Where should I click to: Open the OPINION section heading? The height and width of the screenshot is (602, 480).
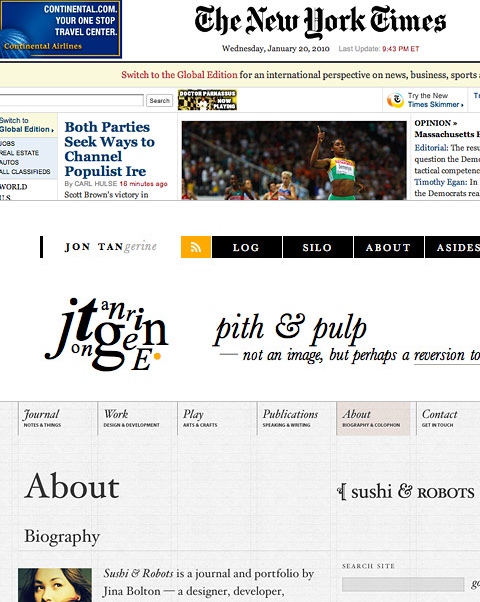435,123
